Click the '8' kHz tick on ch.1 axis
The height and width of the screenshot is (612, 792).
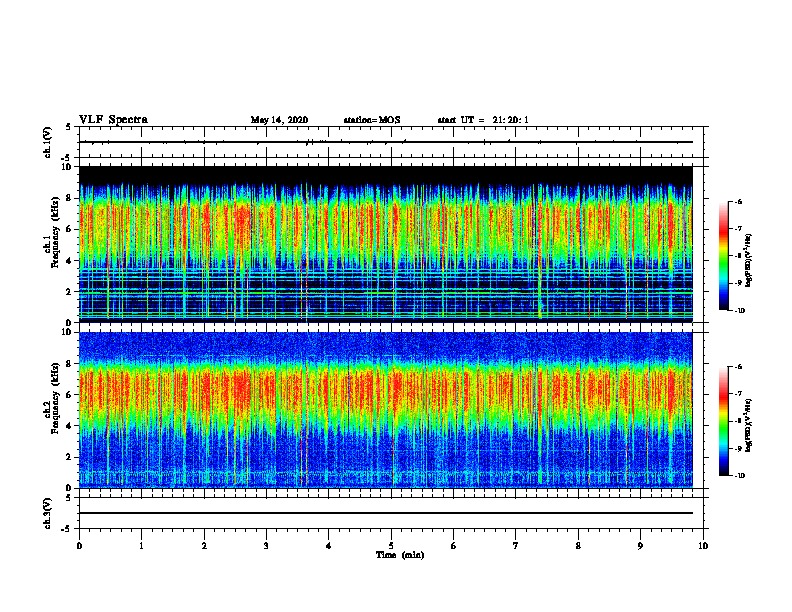coord(69,198)
